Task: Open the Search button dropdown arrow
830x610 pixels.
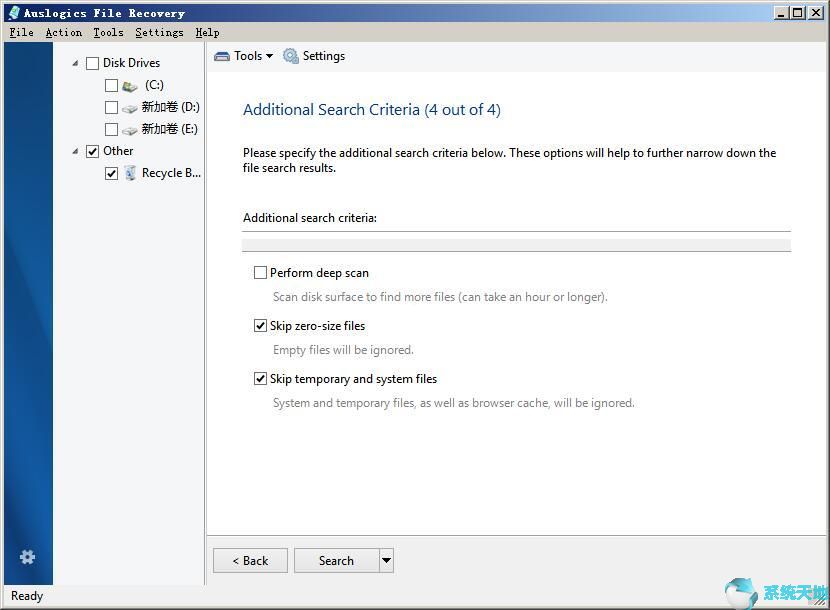Action: coord(385,560)
